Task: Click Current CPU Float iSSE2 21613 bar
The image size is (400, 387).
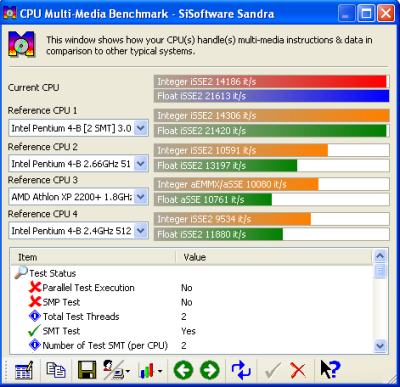Action: 271,96
